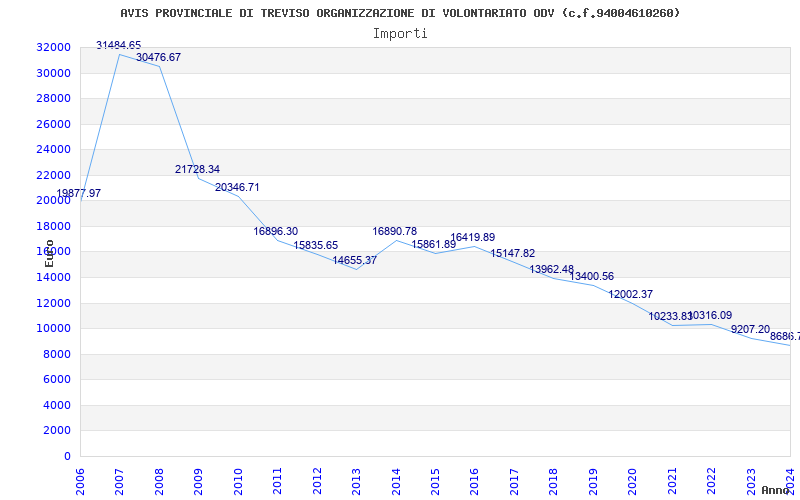Screen dimensions: 800x500
Task: Click the data label 21728.34
Action: (x=197, y=169)
